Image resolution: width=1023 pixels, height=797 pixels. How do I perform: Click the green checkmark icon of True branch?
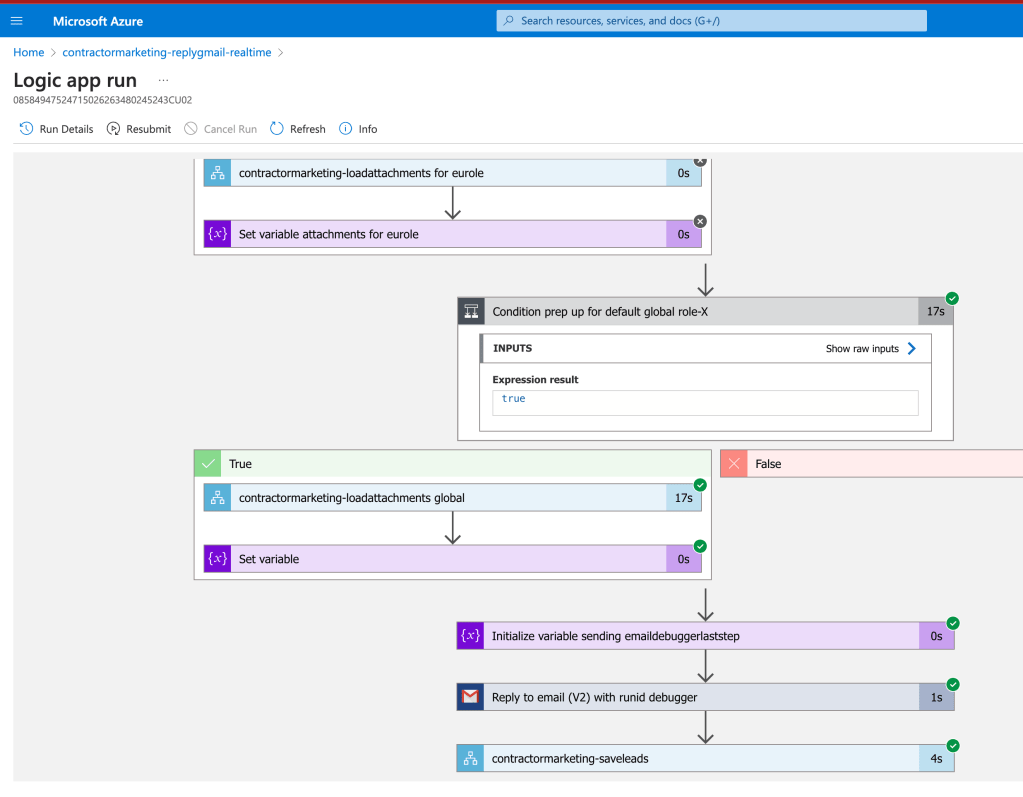[208, 464]
